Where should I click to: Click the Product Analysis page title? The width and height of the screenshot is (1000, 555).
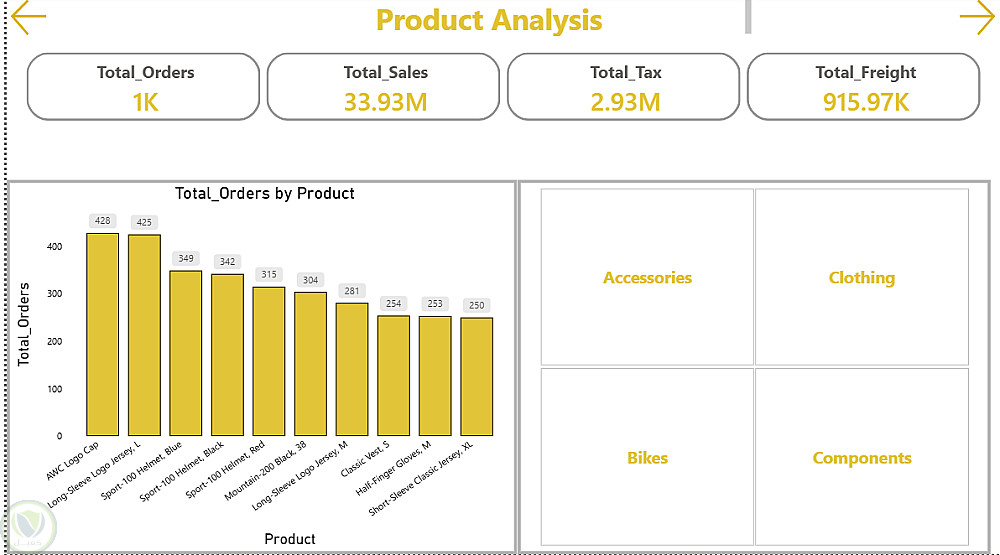(x=489, y=20)
